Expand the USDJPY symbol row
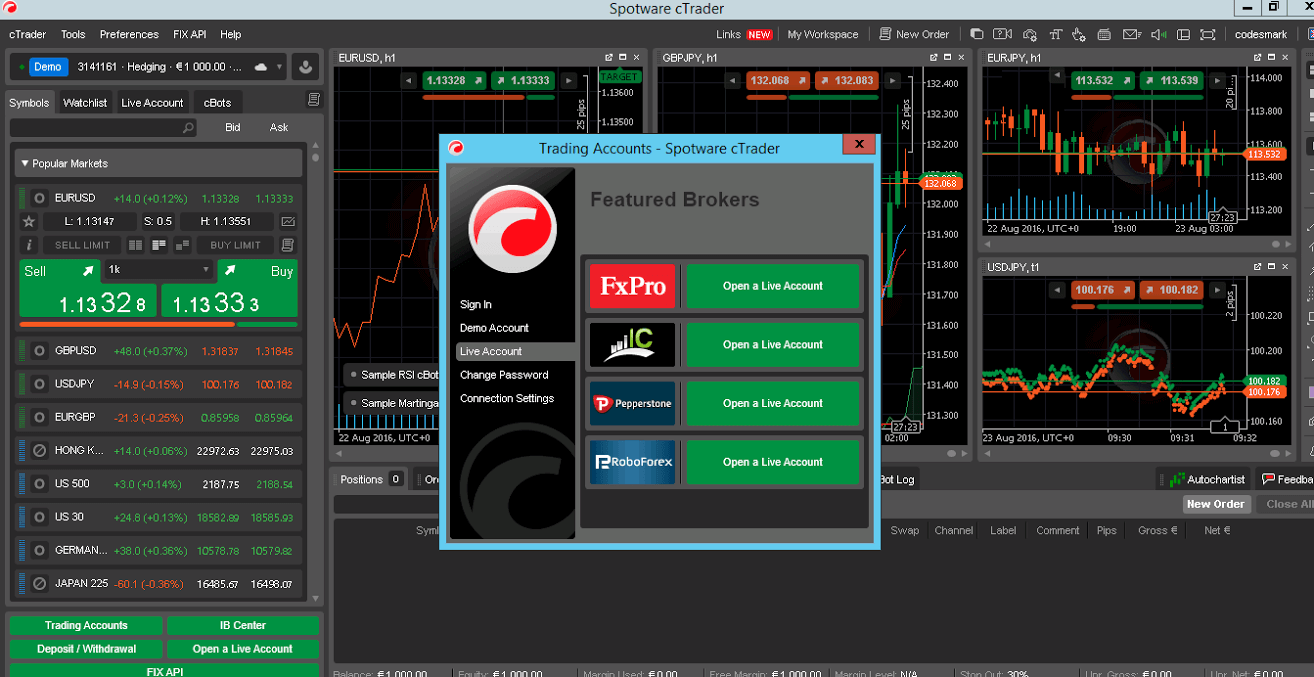This screenshot has height=677, width=1314. [159, 384]
